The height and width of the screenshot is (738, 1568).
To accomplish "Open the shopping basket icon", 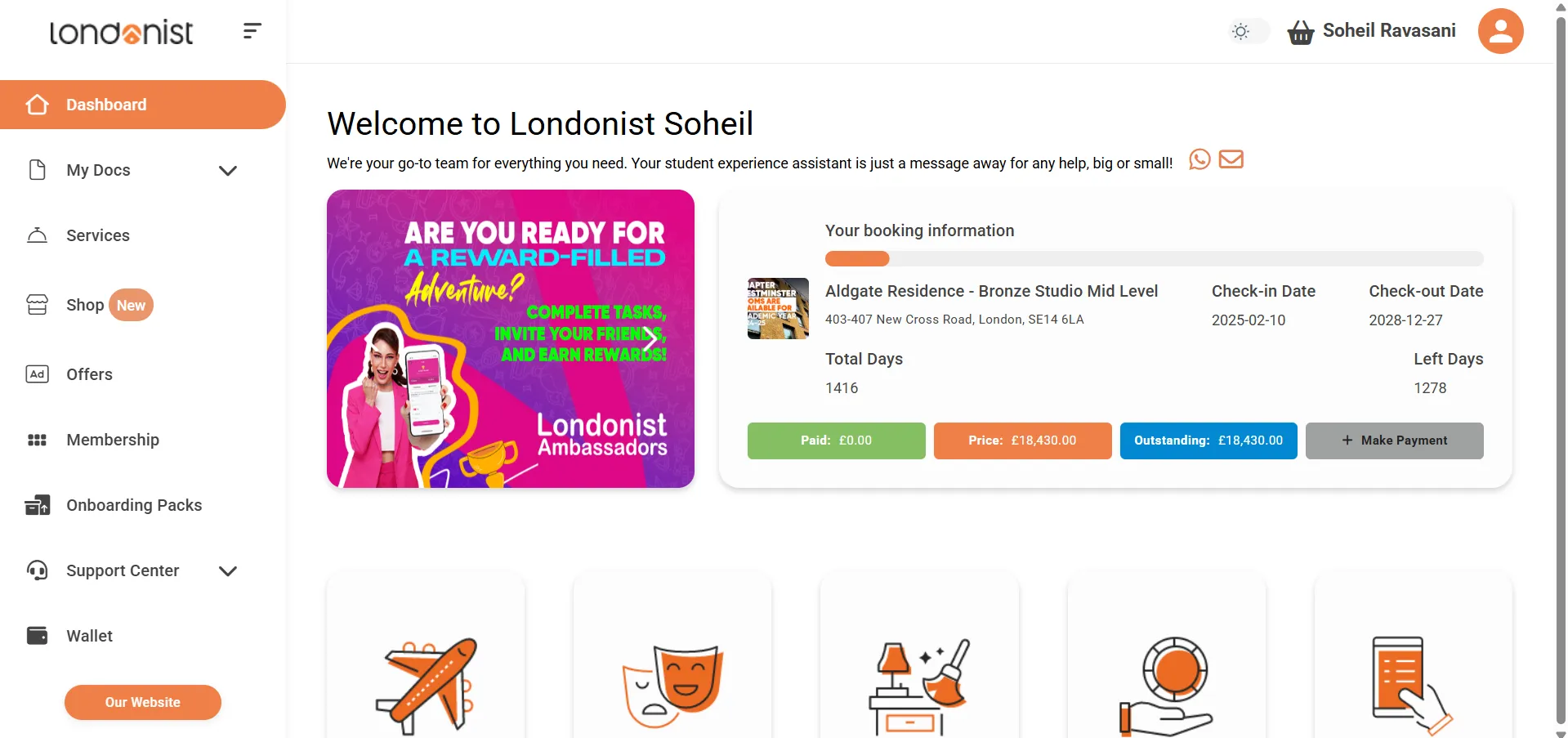I will 1300,31.
